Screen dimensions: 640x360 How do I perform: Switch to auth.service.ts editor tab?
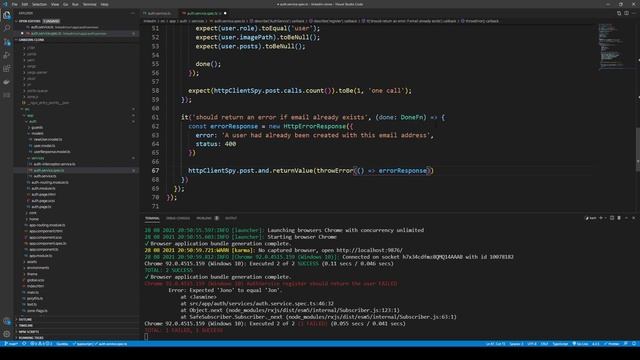[x=159, y=13]
